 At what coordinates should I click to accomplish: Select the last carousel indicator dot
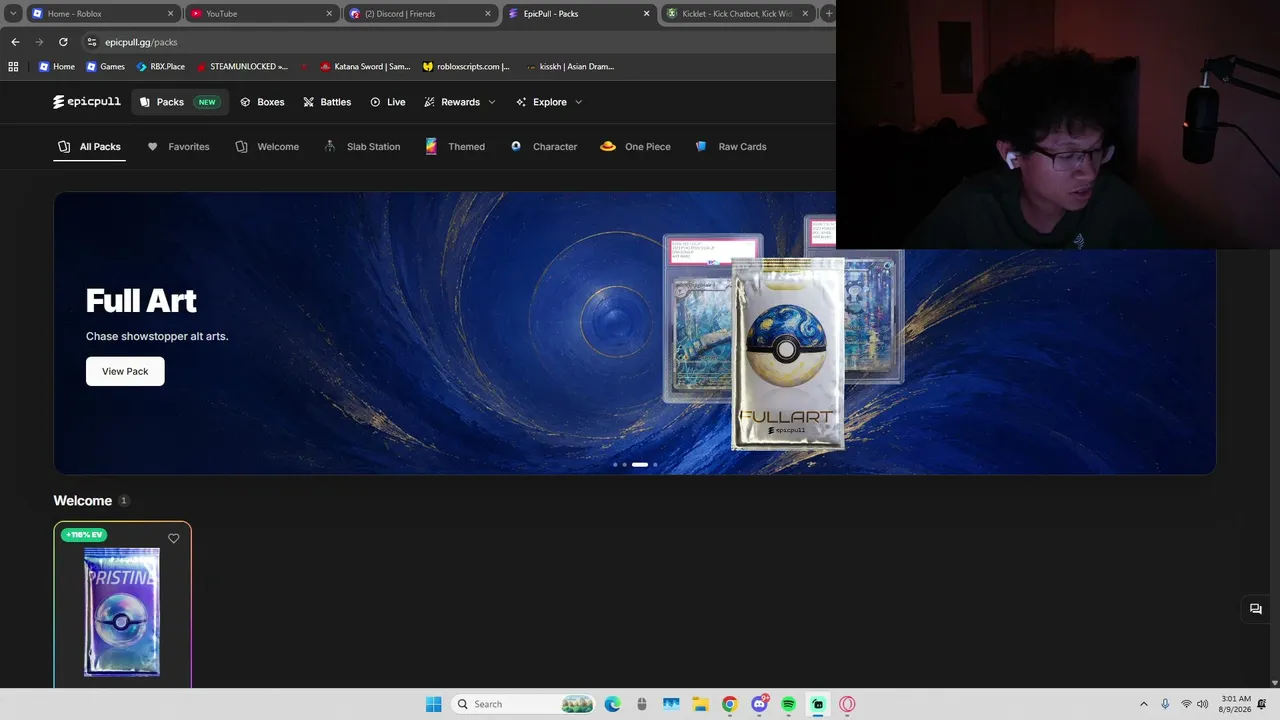(x=655, y=465)
